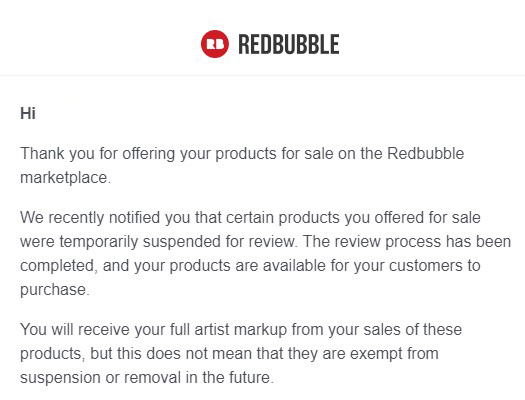Click "Redbubble" in the first paragraph

(x=426, y=154)
